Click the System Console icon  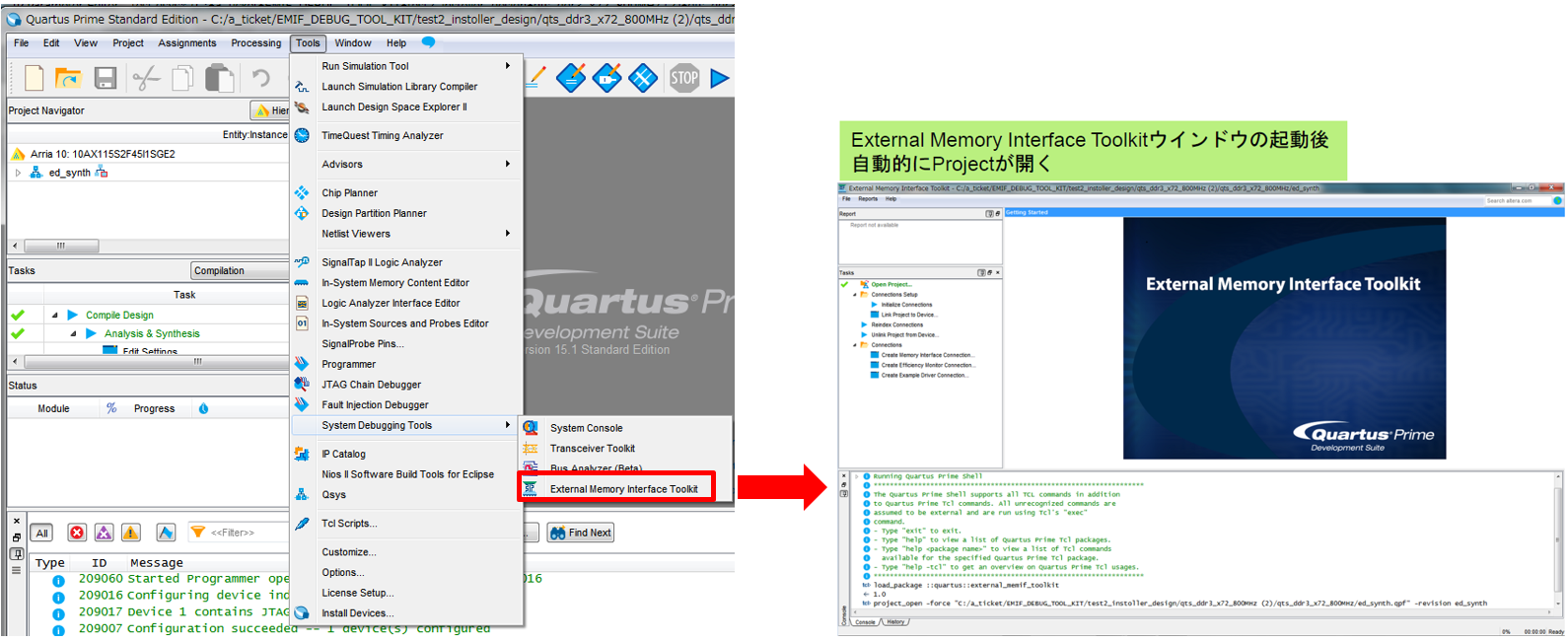(x=531, y=428)
